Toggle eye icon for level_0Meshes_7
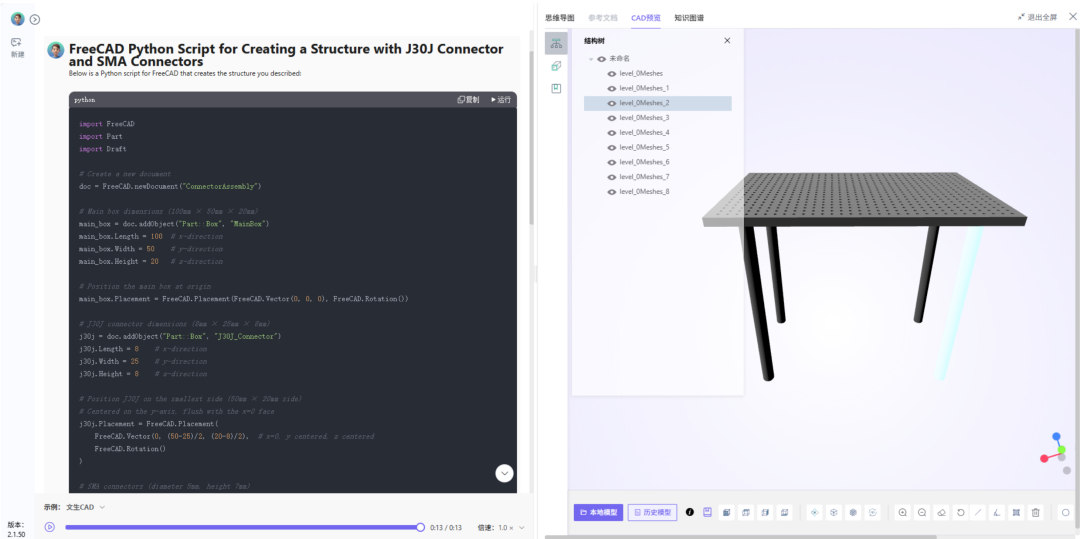 [611, 177]
